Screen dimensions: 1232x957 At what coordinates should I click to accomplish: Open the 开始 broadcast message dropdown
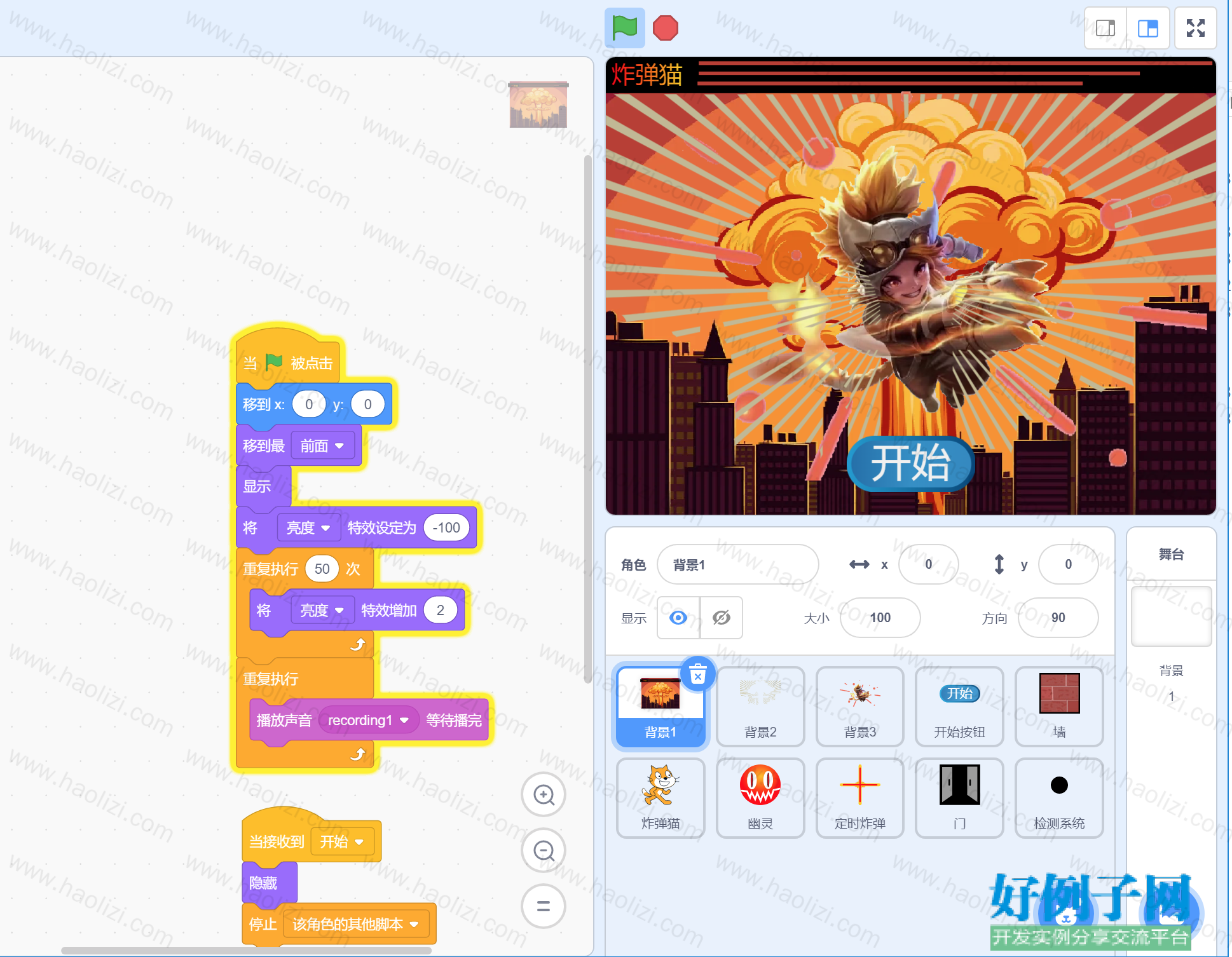point(342,842)
